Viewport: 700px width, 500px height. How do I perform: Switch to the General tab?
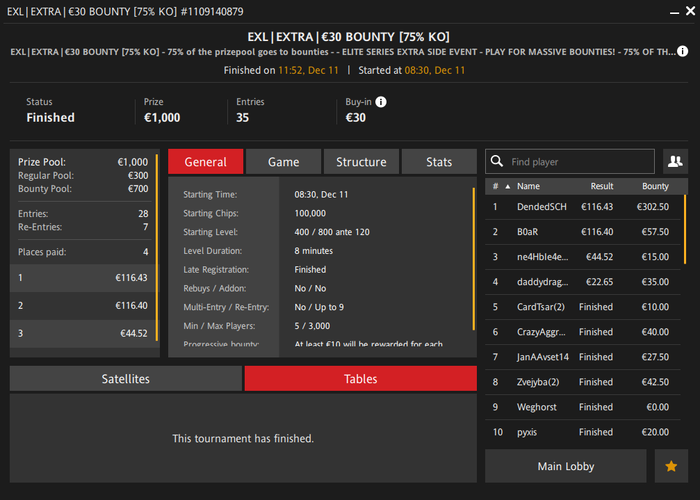pyautogui.click(x=206, y=162)
